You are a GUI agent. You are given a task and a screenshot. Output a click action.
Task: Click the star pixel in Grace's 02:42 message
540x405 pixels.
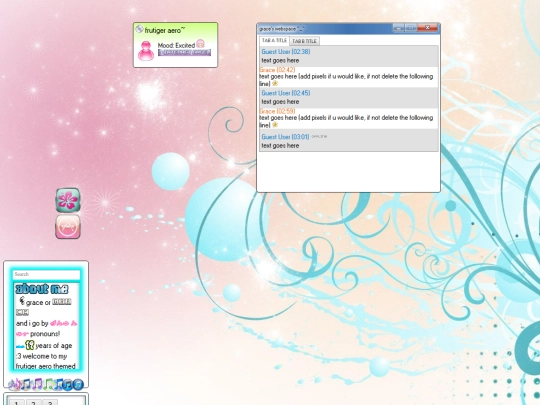[x=275, y=83]
